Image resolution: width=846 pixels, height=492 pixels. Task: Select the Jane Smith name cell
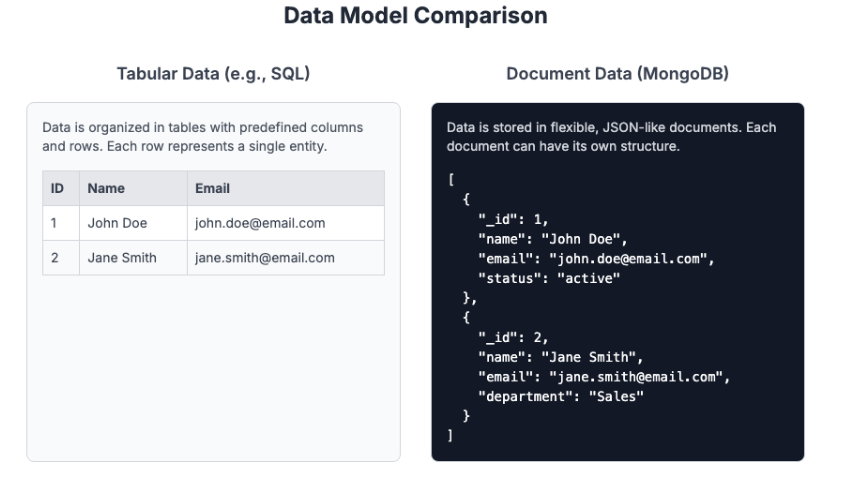click(x=133, y=258)
